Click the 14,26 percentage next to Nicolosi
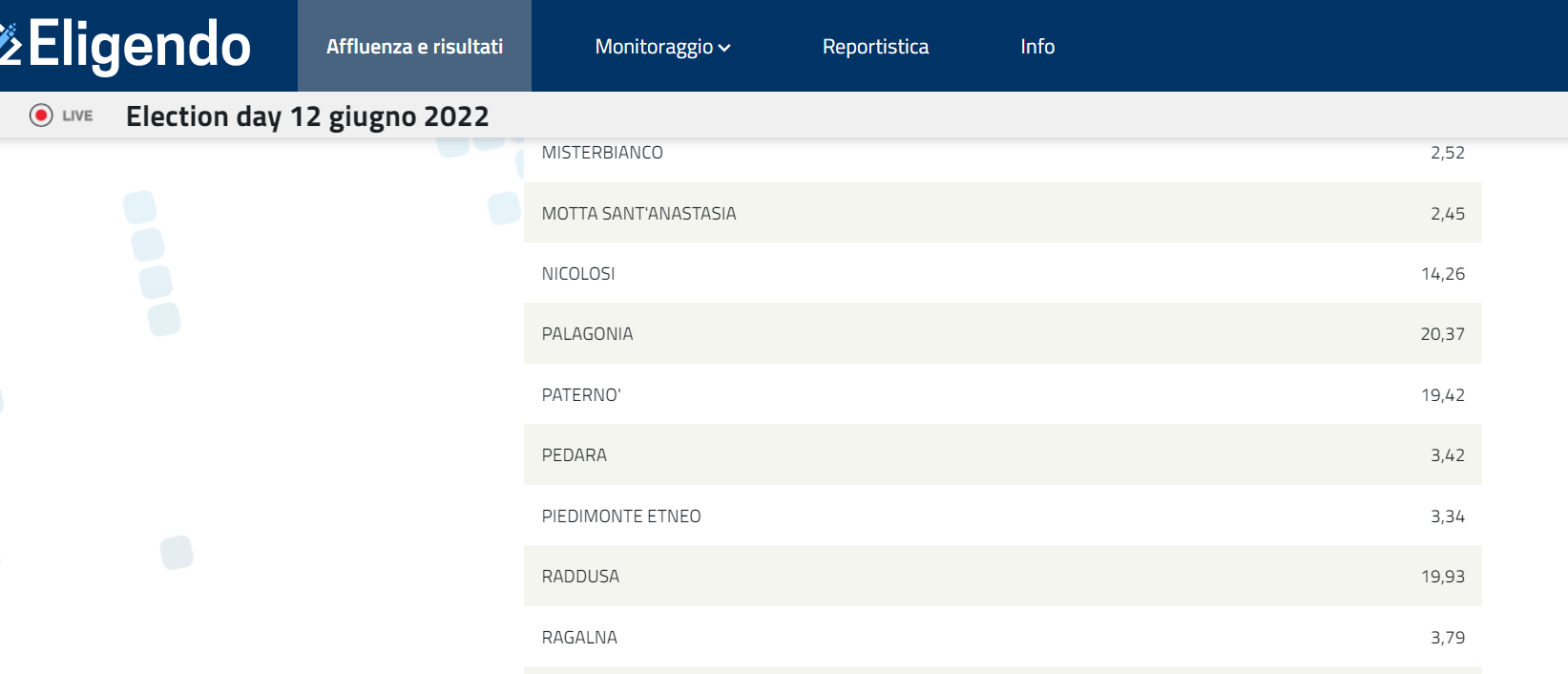The width and height of the screenshot is (1568, 674). (x=1442, y=273)
